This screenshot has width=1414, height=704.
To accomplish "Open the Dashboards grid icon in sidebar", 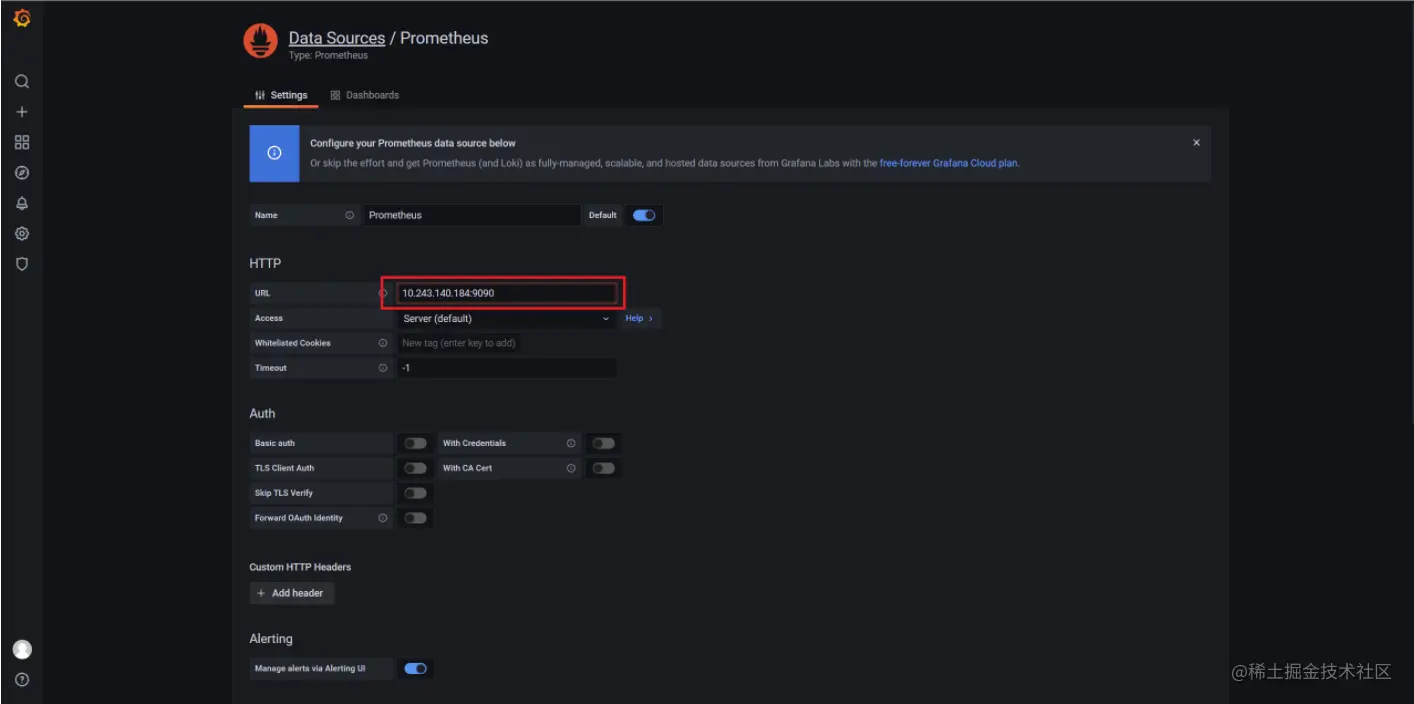I will tap(22, 142).
